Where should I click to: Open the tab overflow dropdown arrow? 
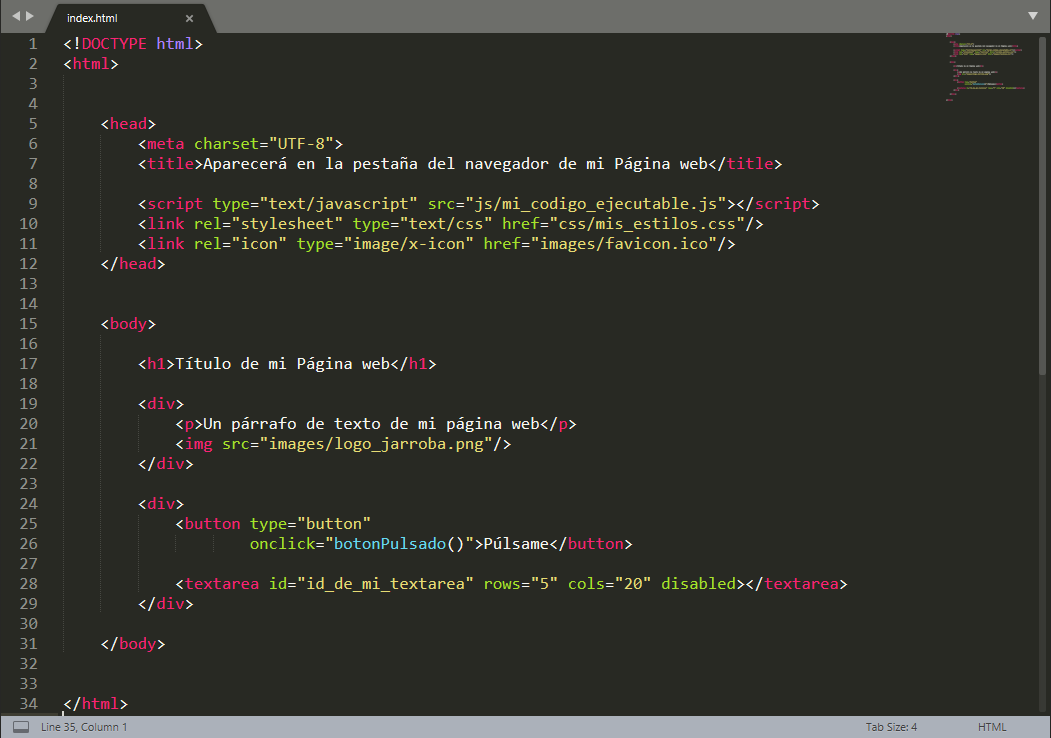click(x=1033, y=16)
